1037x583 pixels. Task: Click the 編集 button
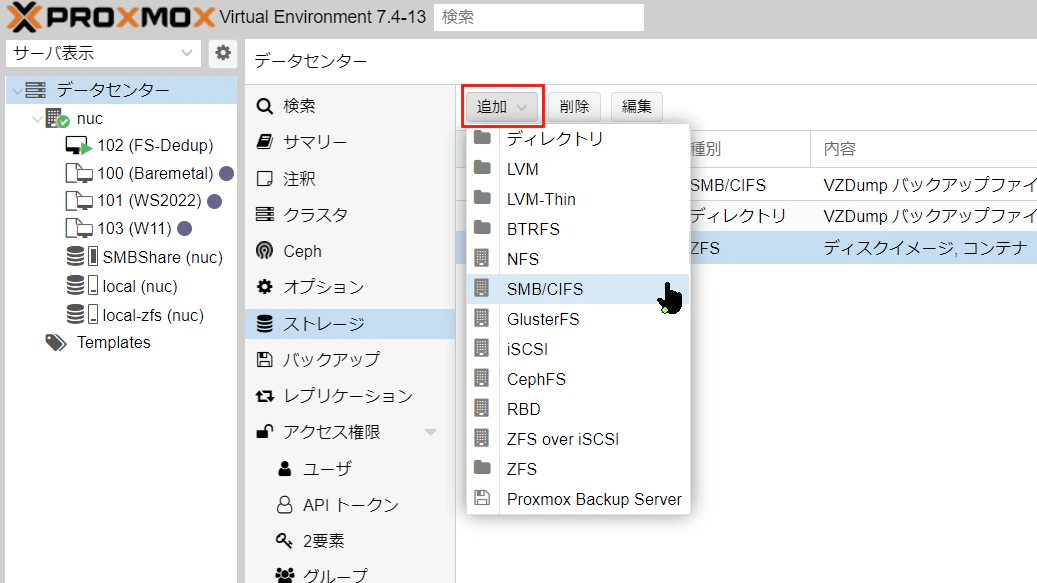pyautogui.click(x=636, y=106)
